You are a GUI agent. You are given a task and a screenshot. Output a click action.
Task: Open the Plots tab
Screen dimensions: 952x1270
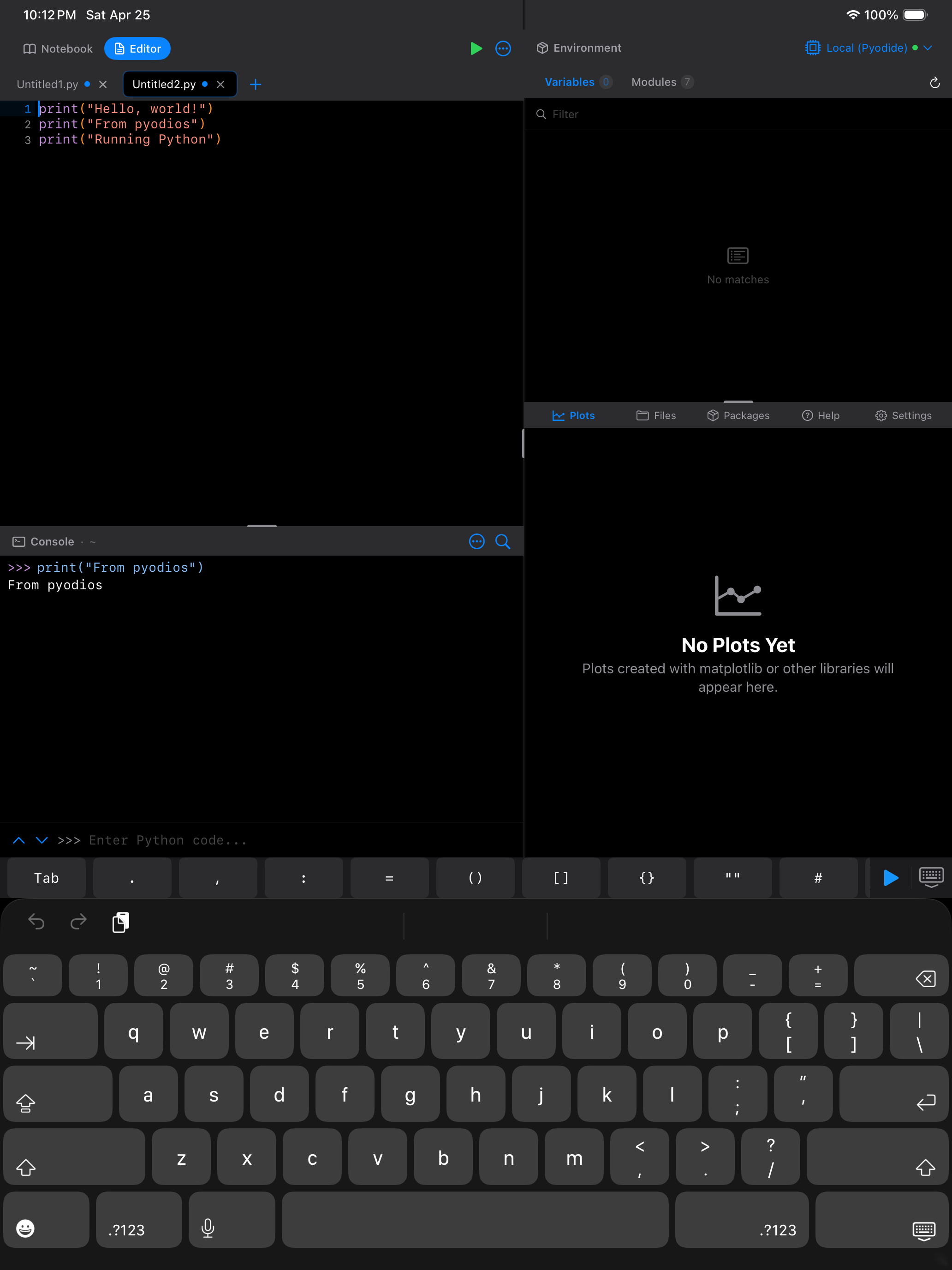(573, 416)
